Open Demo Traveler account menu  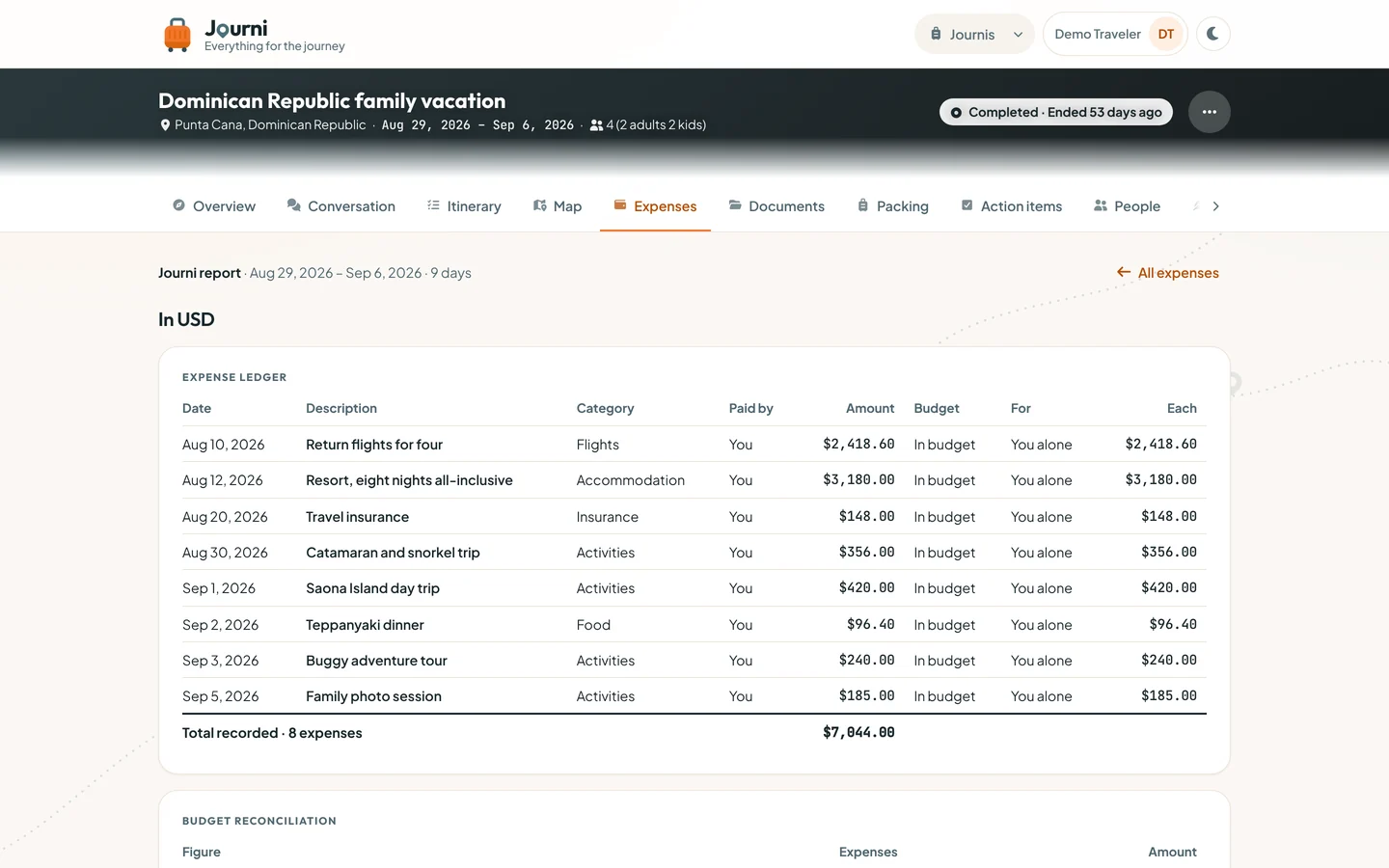1115,34
